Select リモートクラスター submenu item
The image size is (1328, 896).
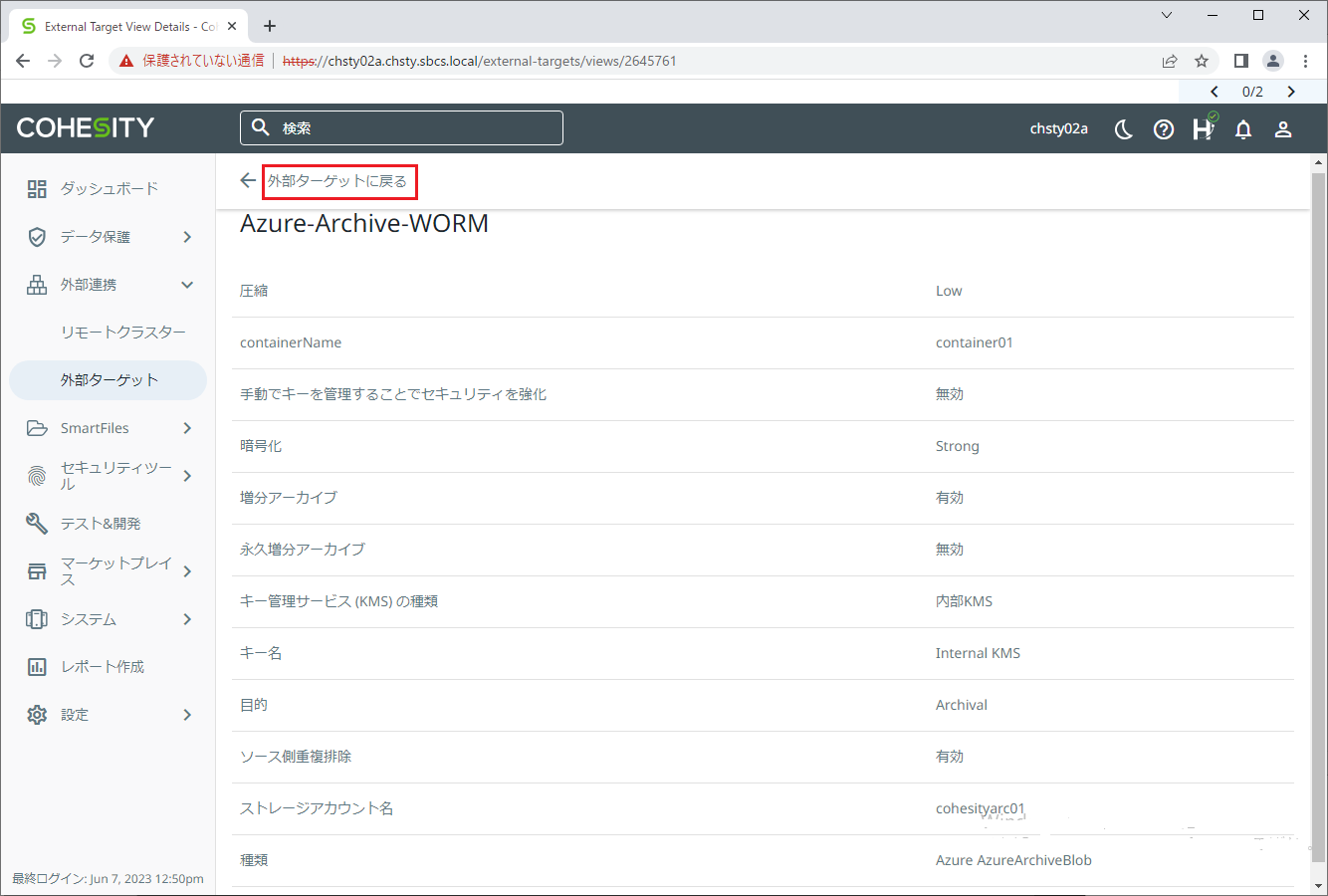(x=123, y=333)
